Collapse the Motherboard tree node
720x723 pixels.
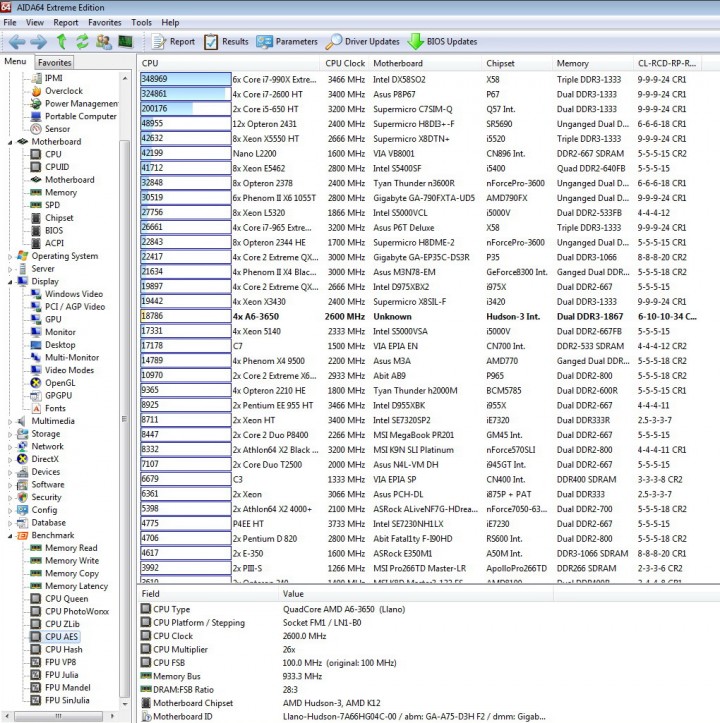(x=10, y=142)
